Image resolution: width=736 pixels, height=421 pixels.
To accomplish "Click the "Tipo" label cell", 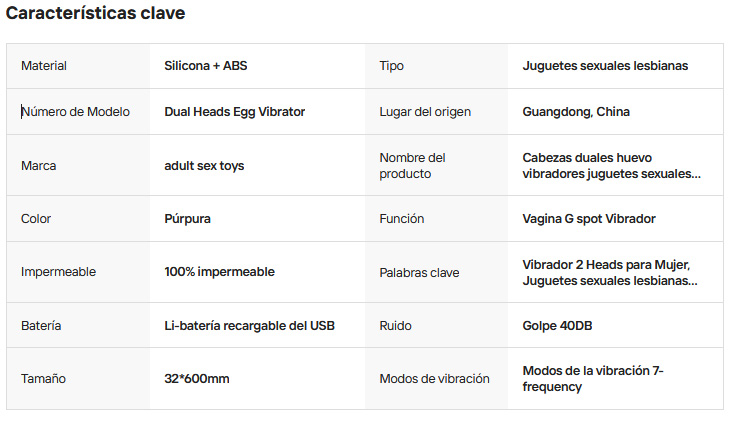I will [392, 66].
